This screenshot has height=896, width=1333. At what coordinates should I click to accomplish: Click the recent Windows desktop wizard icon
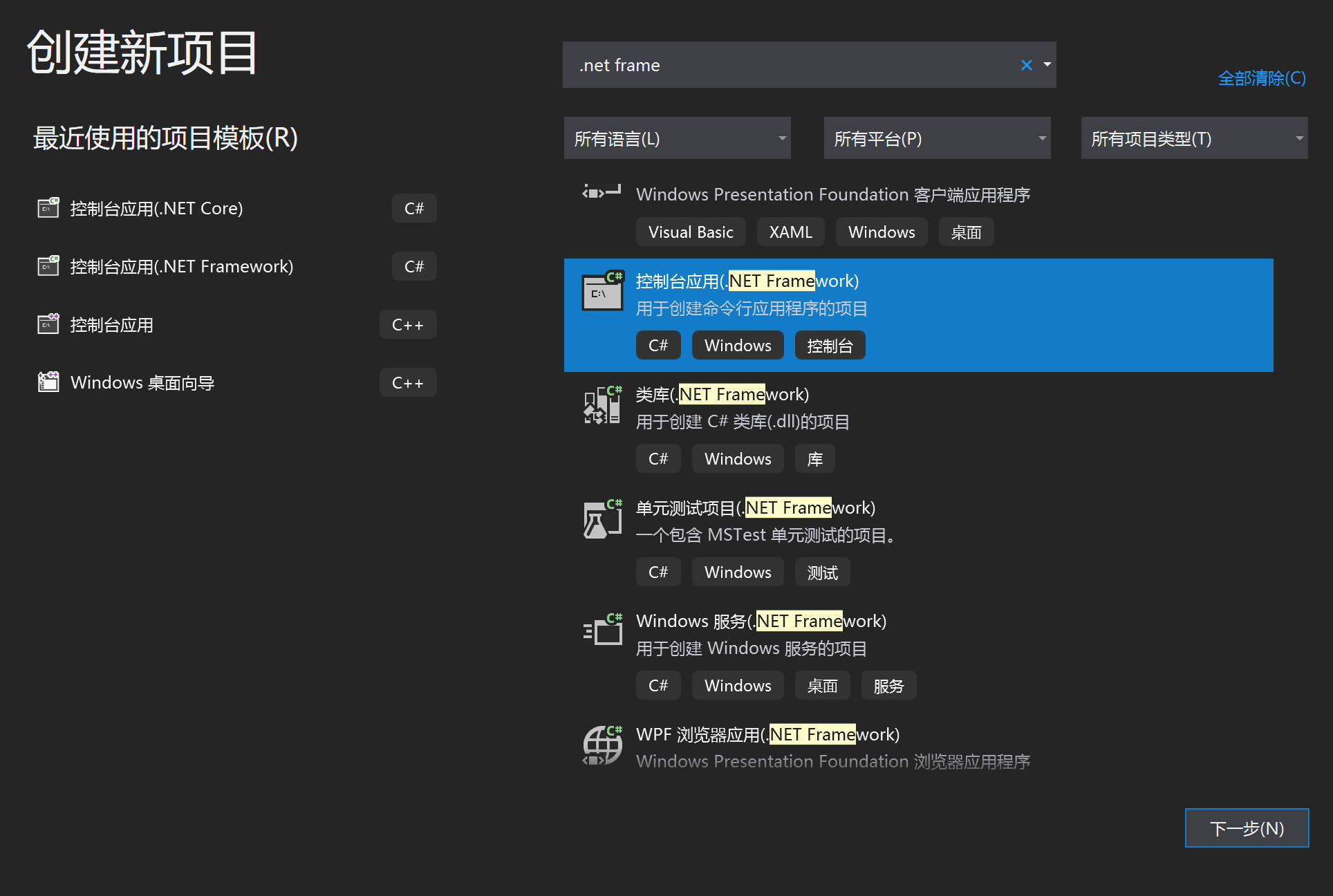point(48,382)
